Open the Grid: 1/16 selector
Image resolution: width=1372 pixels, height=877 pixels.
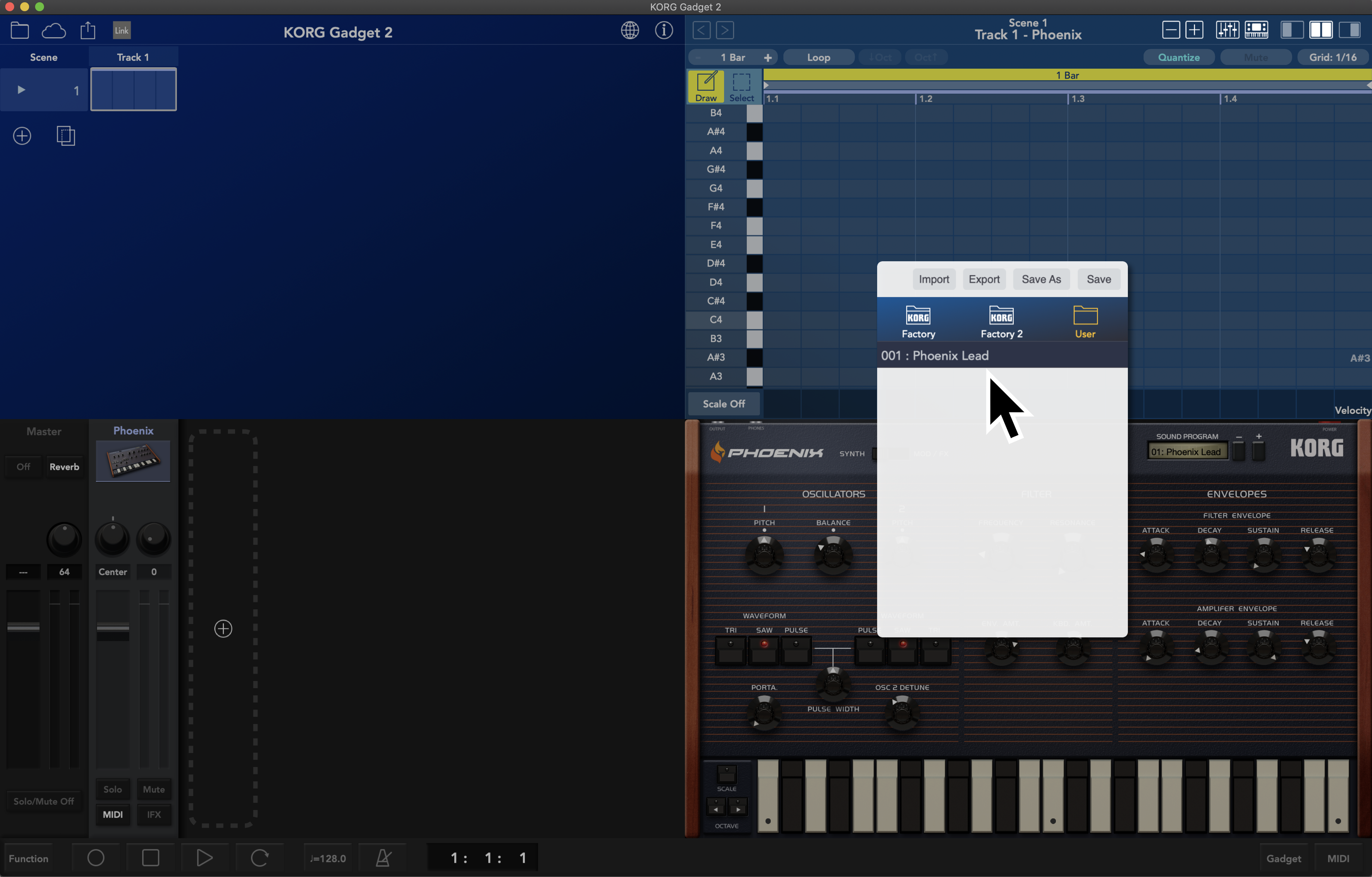click(1333, 57)
